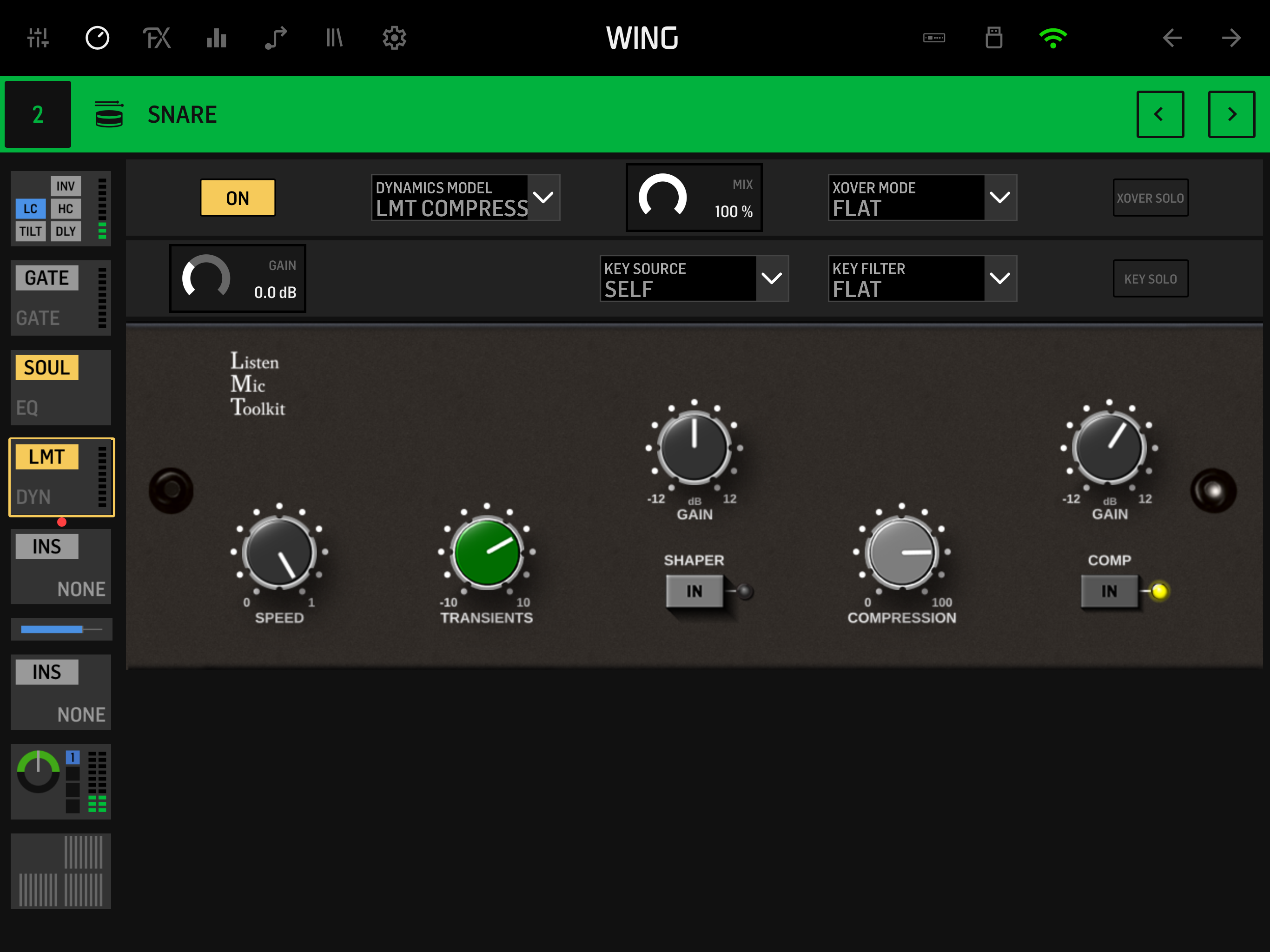Open the FX page icon
Screen dimensions: 1270x952
click(x=157, y=38)
